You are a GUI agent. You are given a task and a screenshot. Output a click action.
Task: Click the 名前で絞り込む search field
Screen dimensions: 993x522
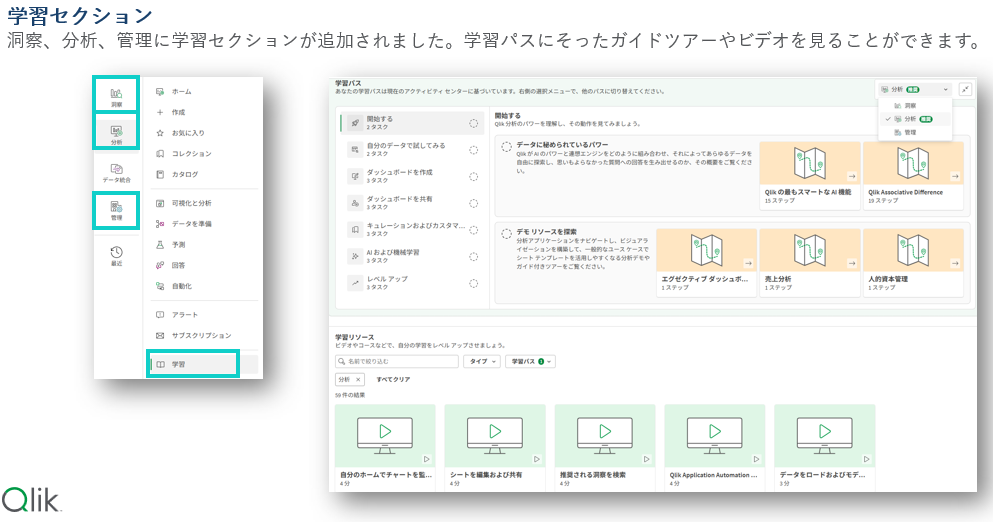(x=396, y=362)
